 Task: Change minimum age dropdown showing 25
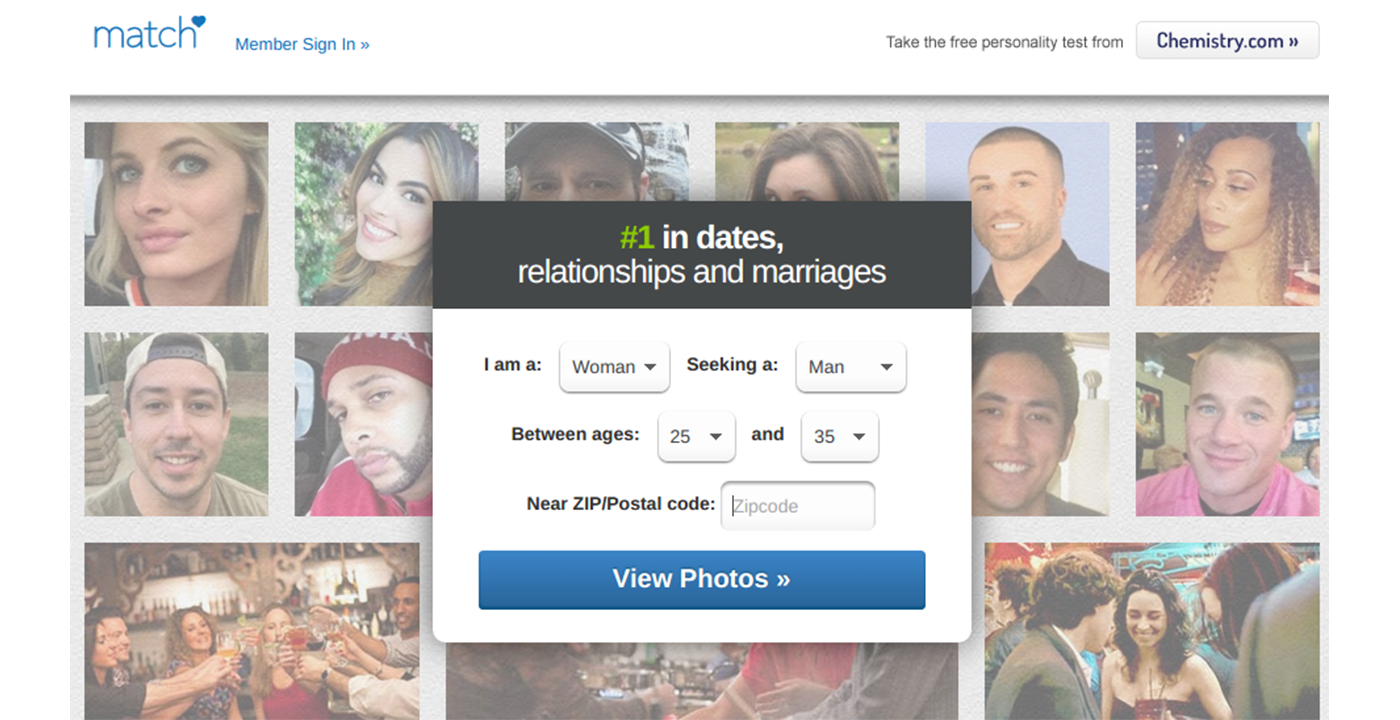click(696, 437)
